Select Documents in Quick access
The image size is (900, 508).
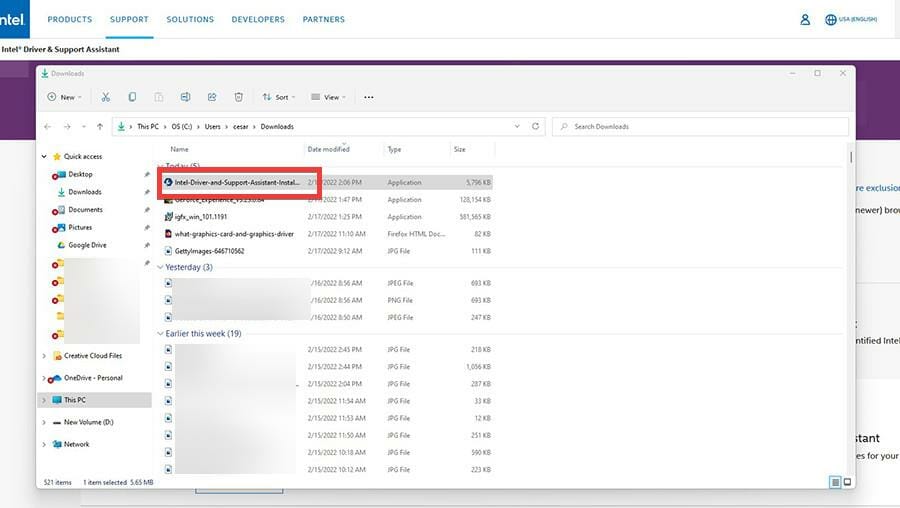coord(86,210)
